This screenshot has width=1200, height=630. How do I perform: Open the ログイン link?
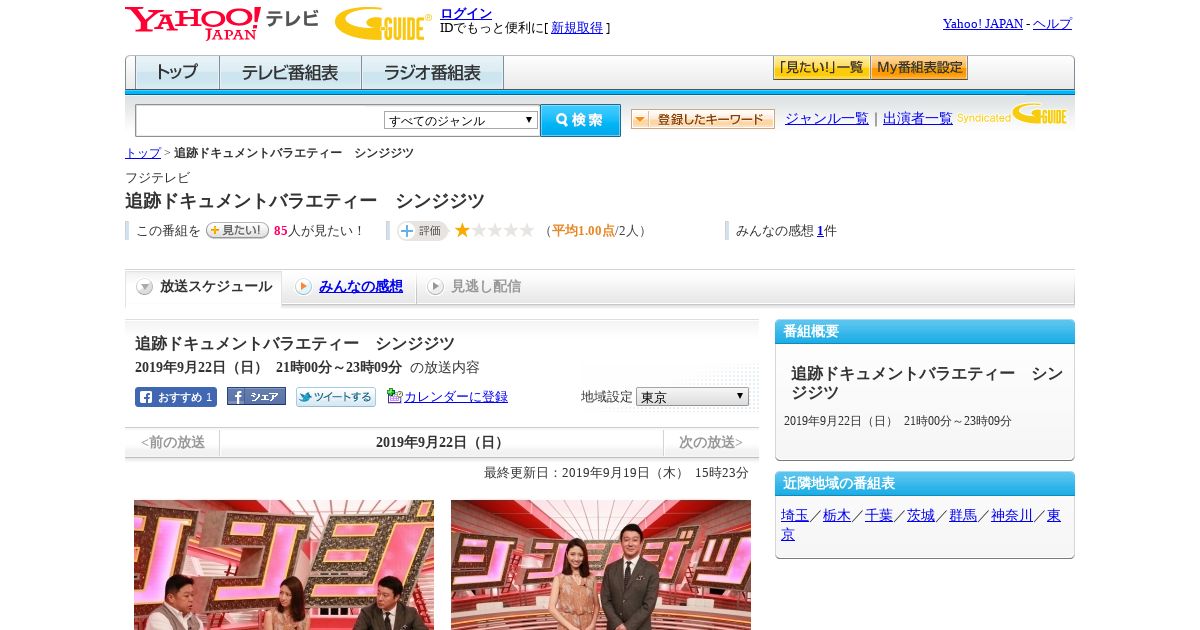(466, 13)
